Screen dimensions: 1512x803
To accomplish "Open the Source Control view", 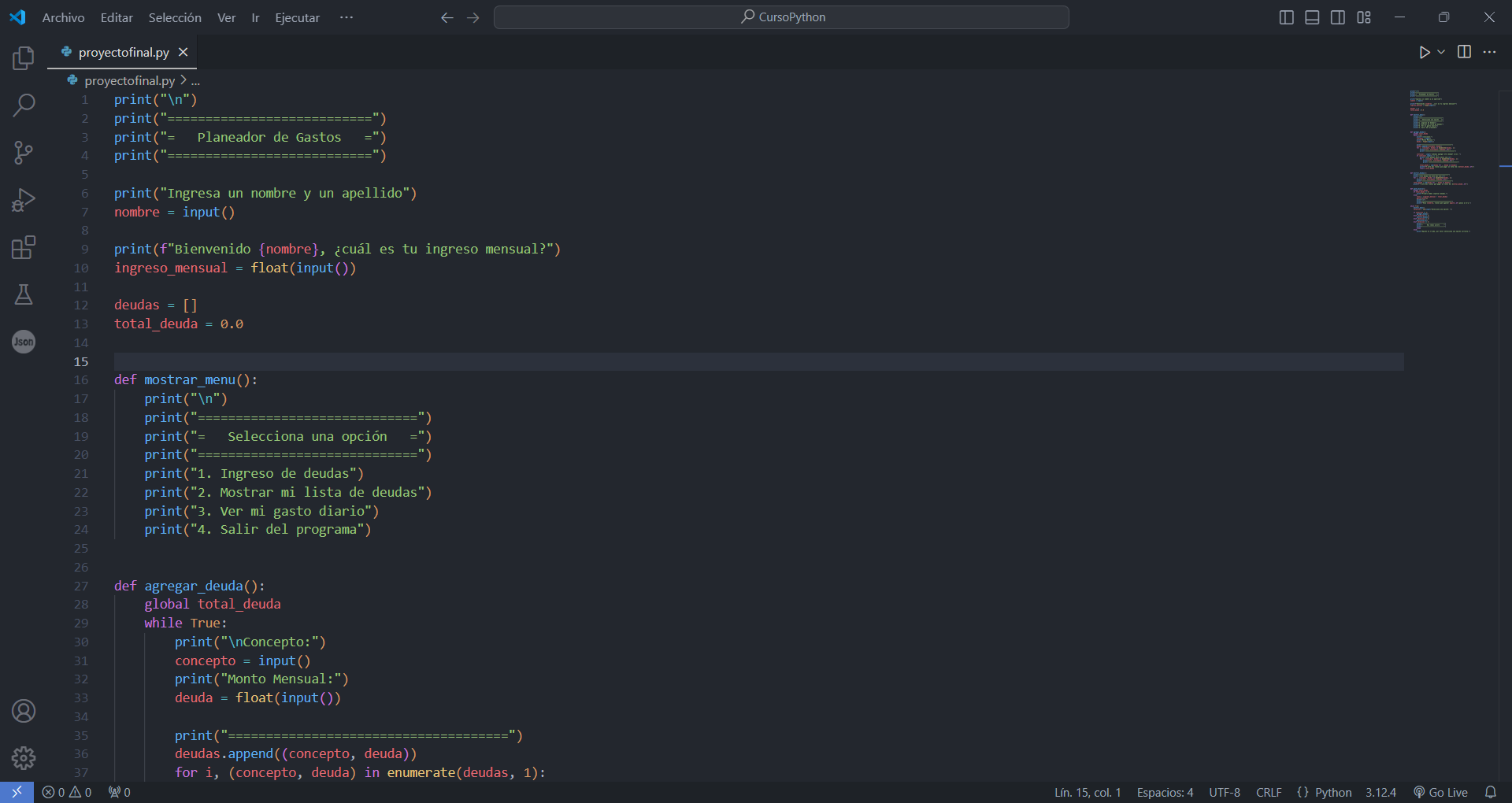I will (x=24, y=153).
